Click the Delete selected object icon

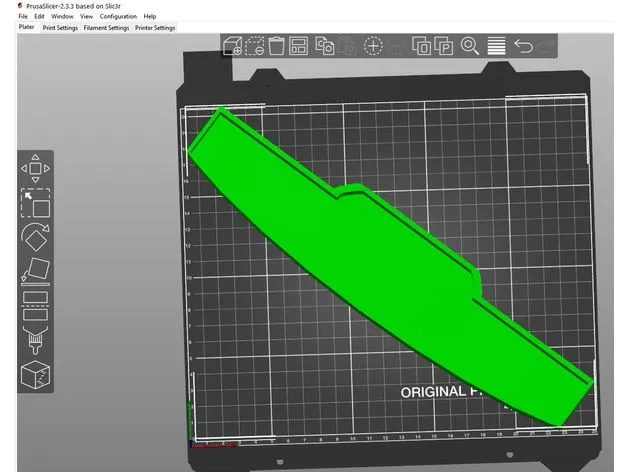[255, 46]
